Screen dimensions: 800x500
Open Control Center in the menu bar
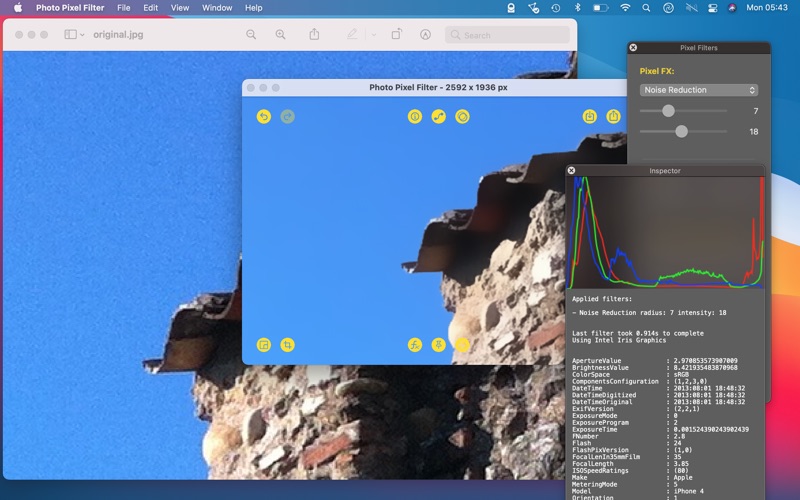713,8
